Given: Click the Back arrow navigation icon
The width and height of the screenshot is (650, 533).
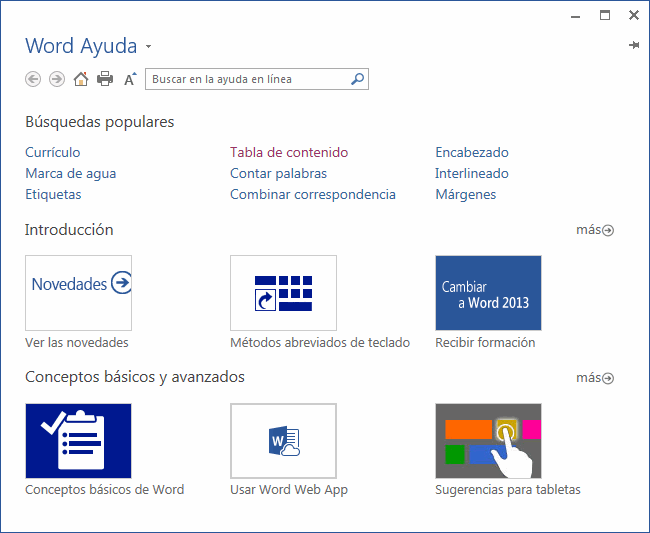Looking at the screenshot, I should point(33,79).
